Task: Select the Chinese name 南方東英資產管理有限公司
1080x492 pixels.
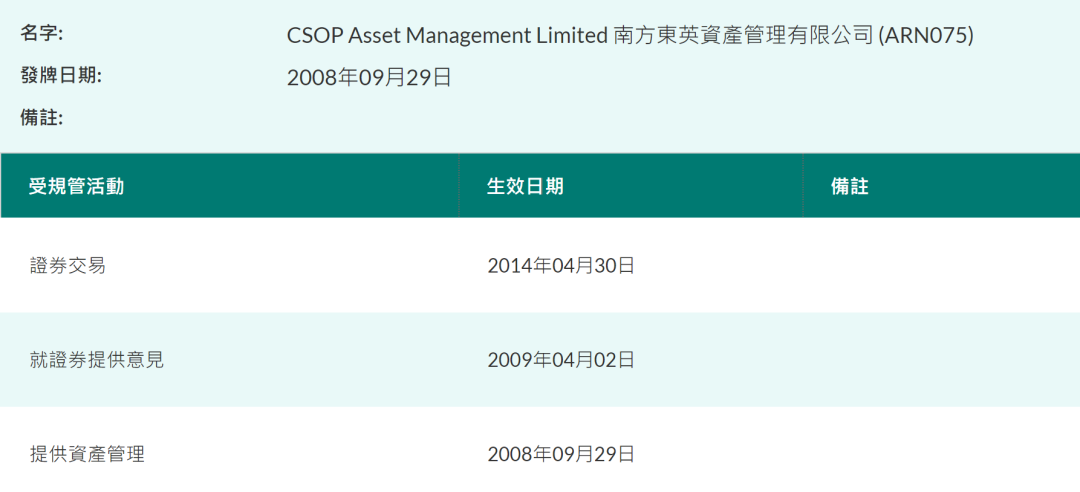Action: (x=743, y=35)
